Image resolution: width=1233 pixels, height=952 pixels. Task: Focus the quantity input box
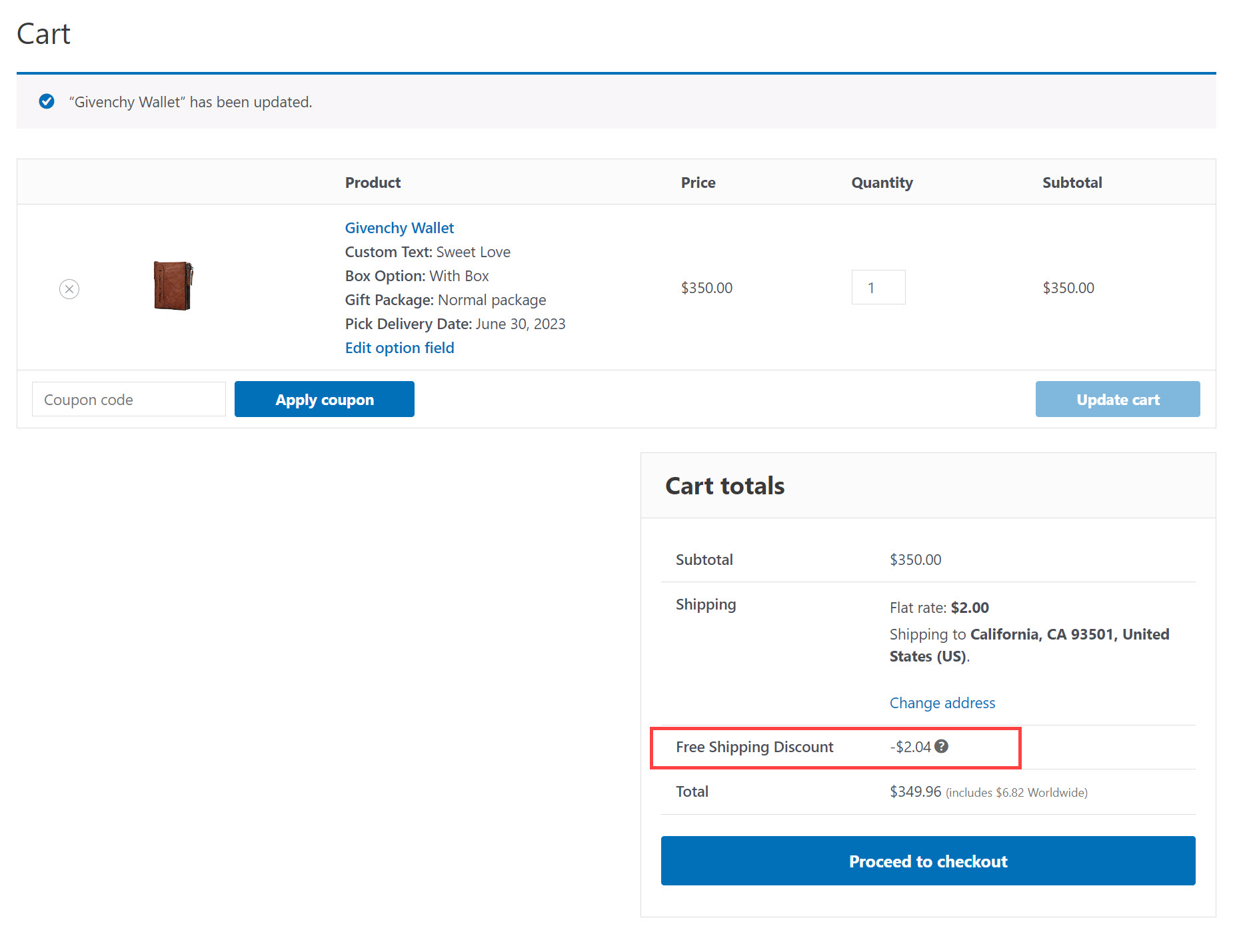coord(878,288)
